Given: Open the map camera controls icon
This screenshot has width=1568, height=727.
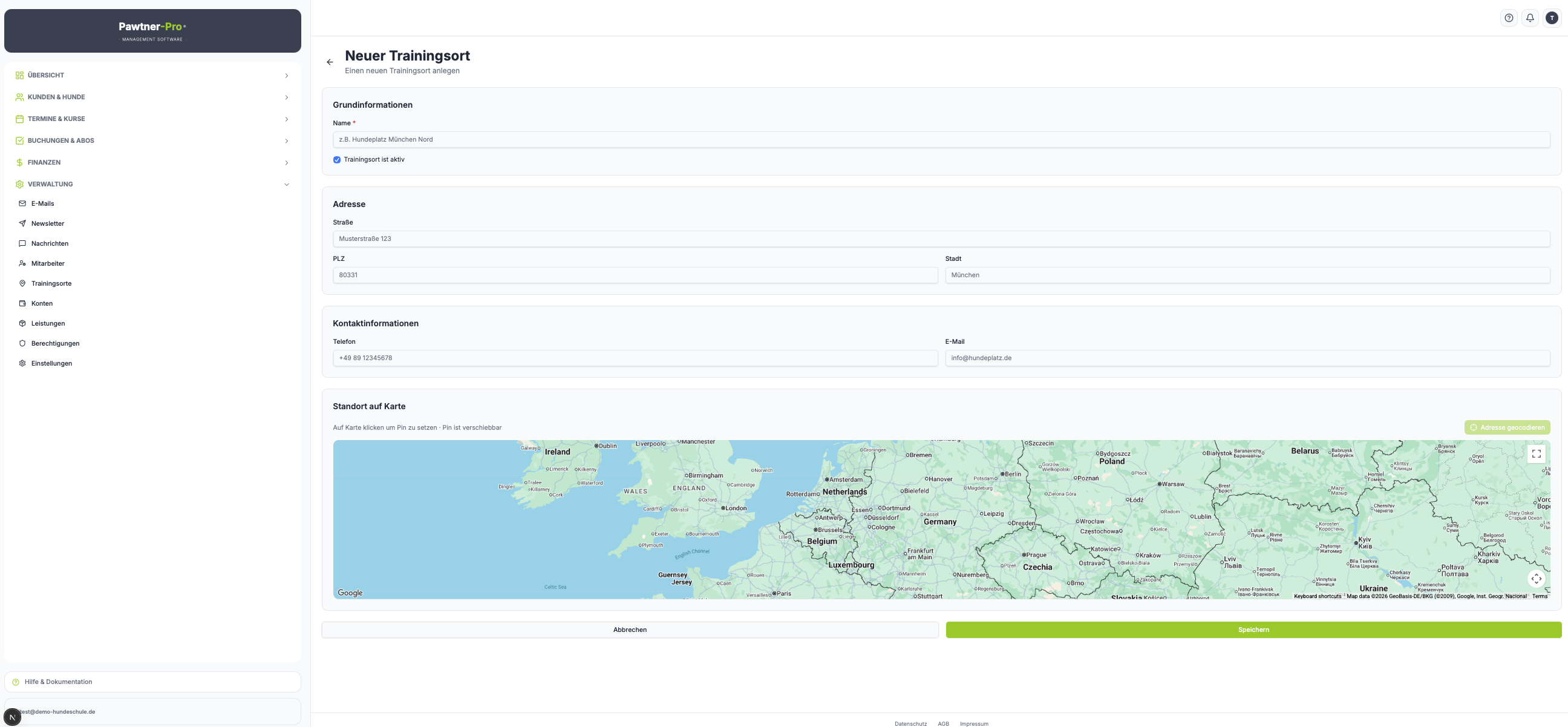Looking at the screenshot, I should pos(1536,579).
